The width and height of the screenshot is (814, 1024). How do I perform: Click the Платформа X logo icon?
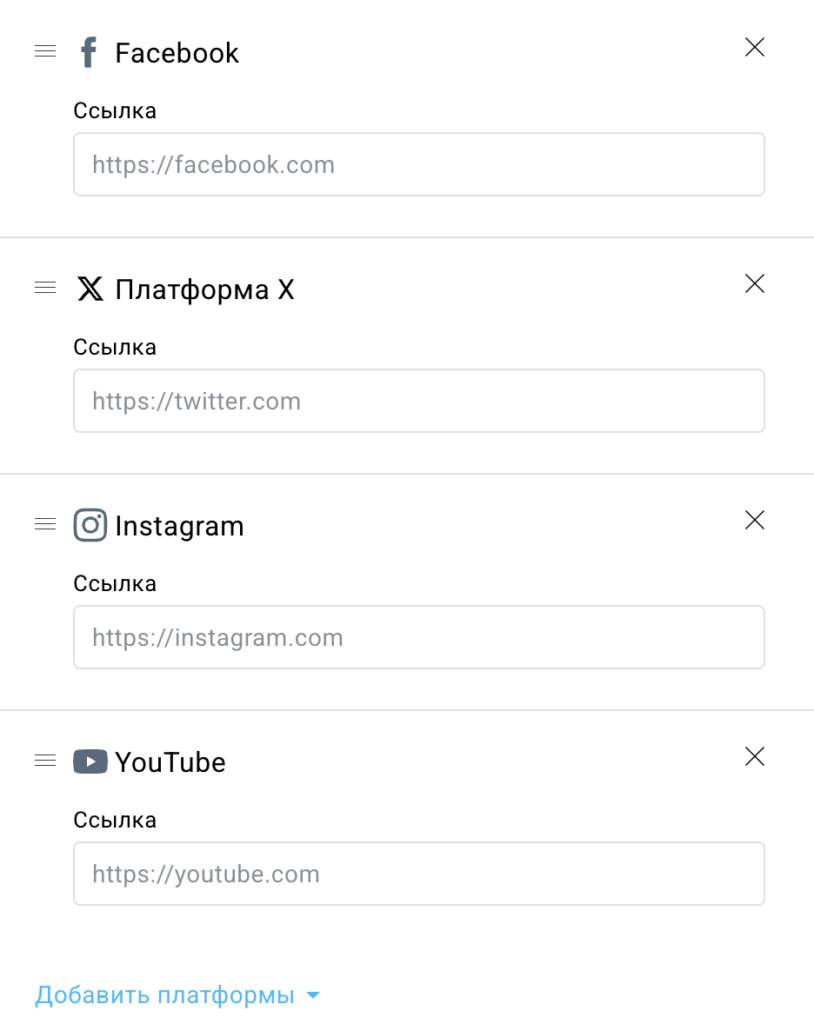click(90, 290)
